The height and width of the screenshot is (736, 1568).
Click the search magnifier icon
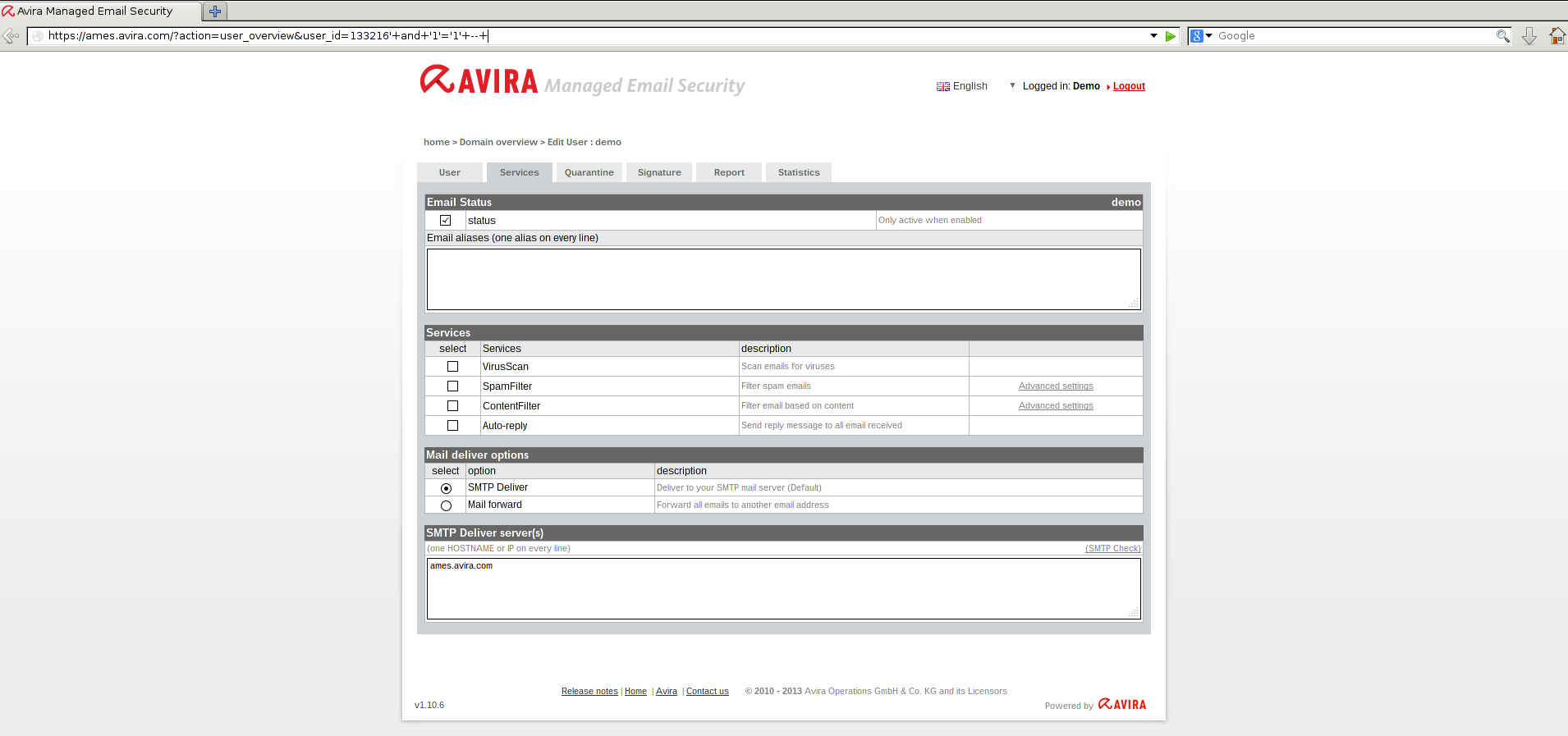[1502, 36]
